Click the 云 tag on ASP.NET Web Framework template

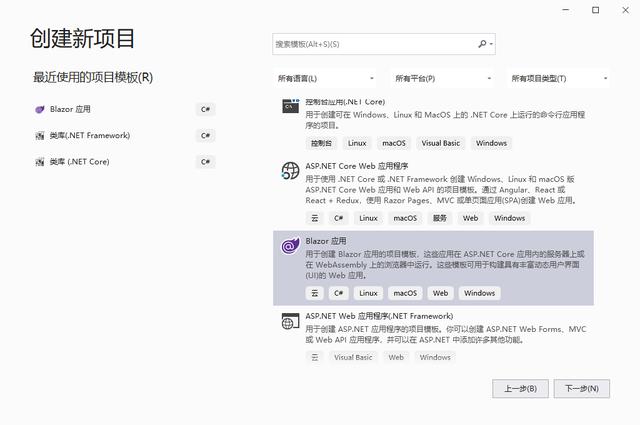click(x=315, y=358)
